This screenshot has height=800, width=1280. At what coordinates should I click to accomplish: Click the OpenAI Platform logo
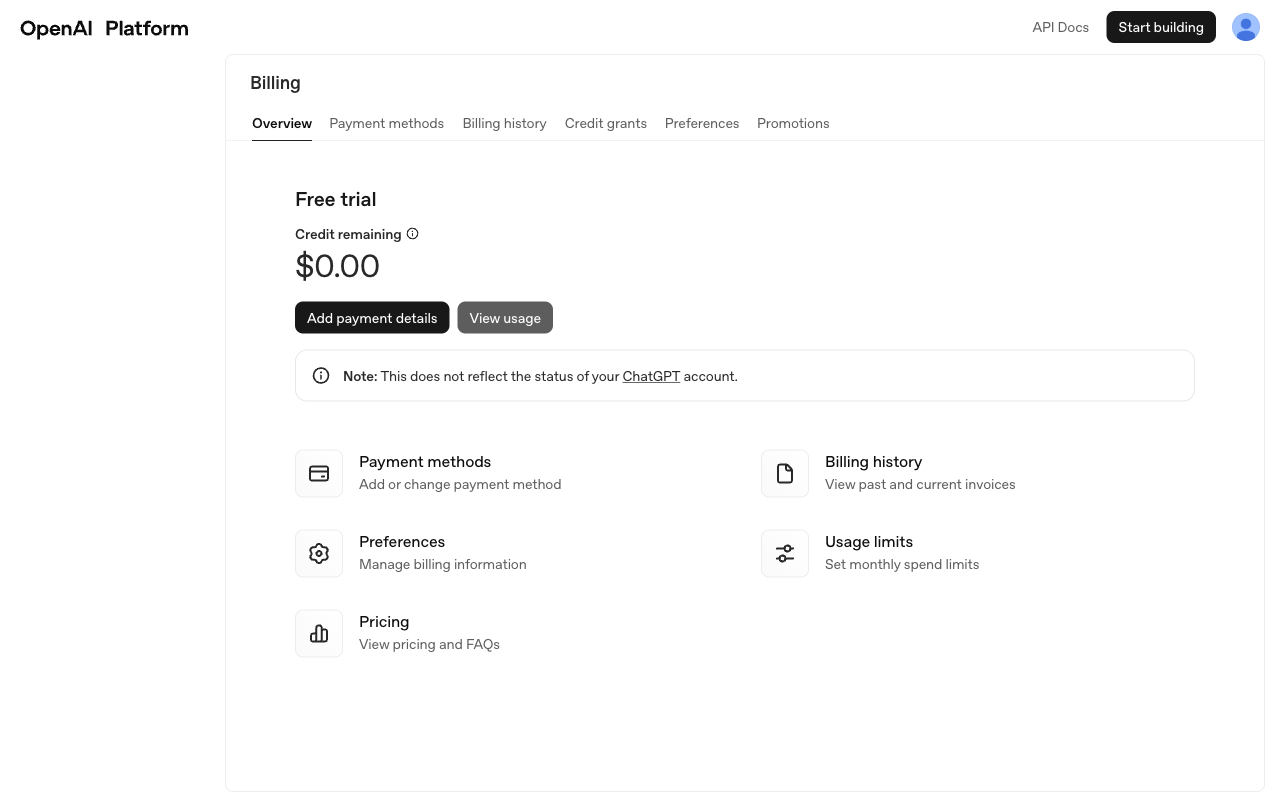click(103, 27)
